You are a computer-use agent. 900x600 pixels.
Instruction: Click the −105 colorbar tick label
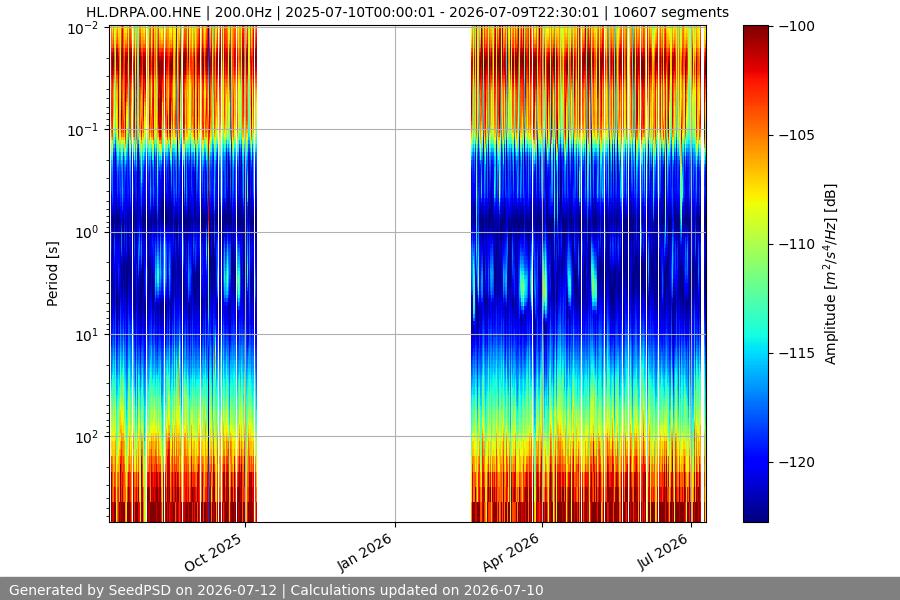(x=797, y=135)
